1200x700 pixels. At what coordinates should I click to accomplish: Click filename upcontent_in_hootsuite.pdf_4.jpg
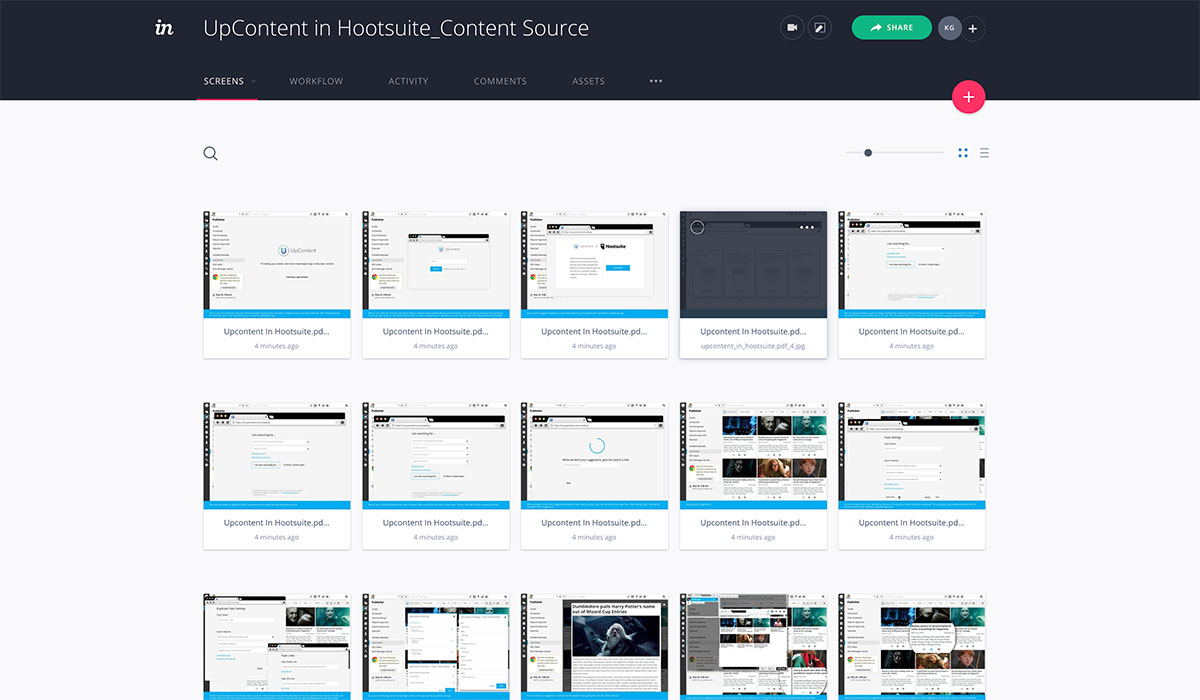click(753, 346)
